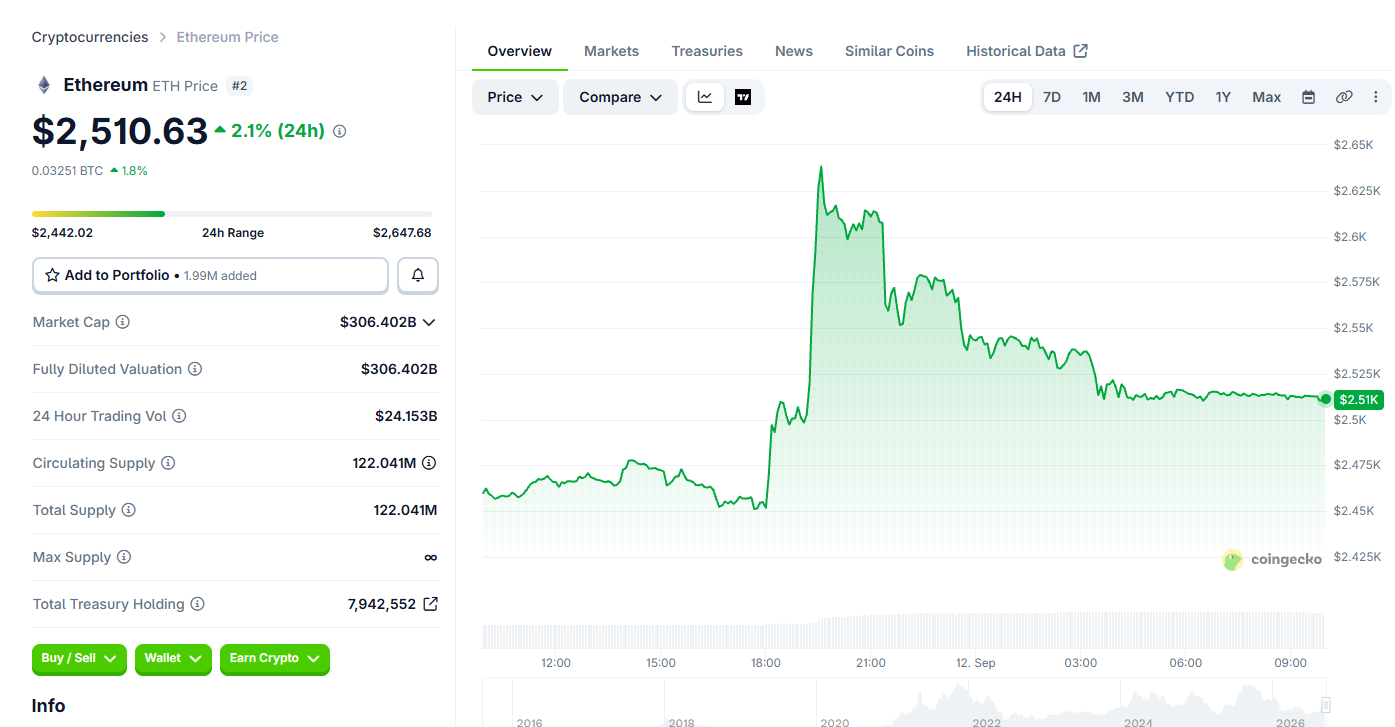Switch to the Treasuries tab
The height and width of the screenshot is (727, 1395).
[707, 51]
